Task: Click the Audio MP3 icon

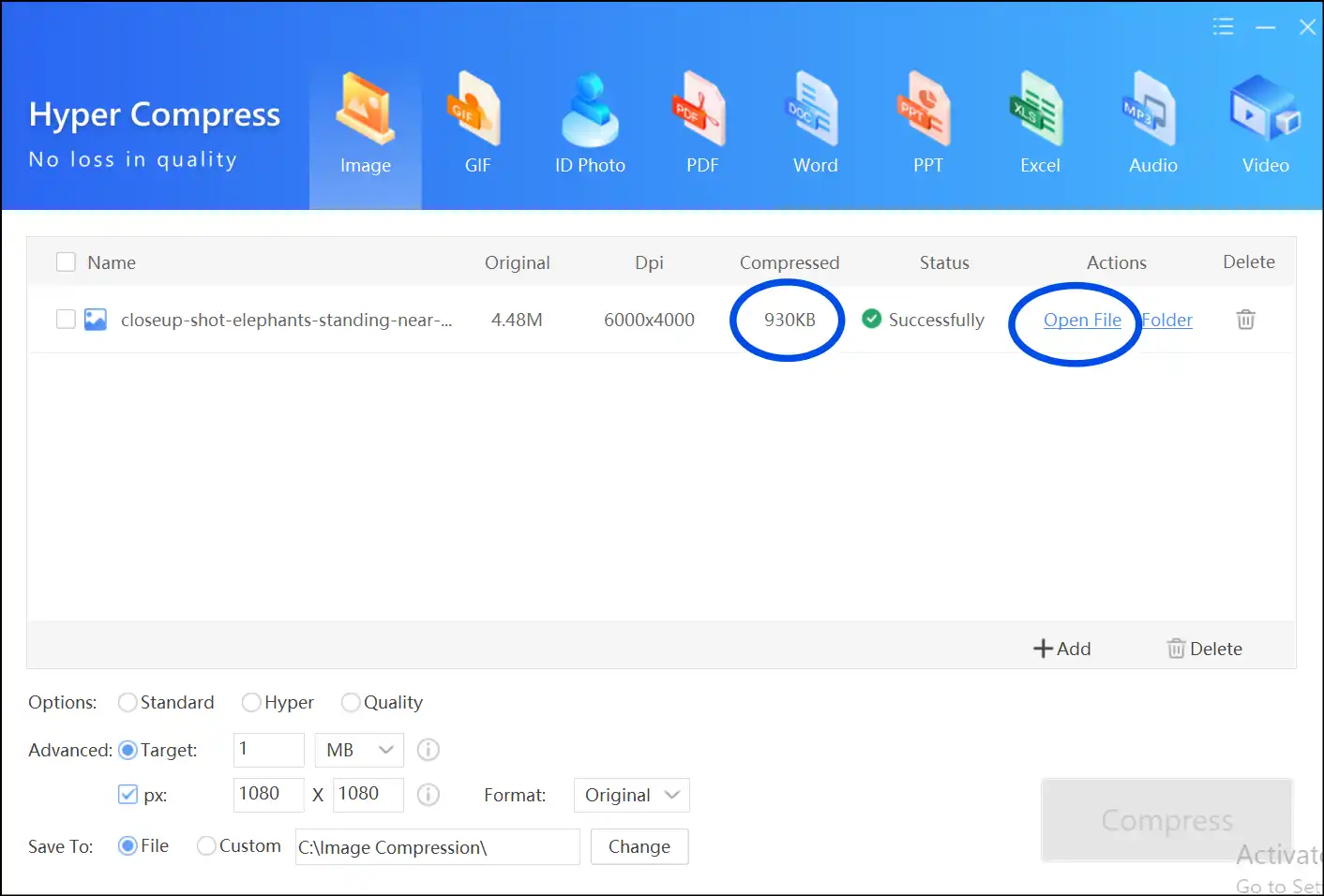Action: 1150,109
